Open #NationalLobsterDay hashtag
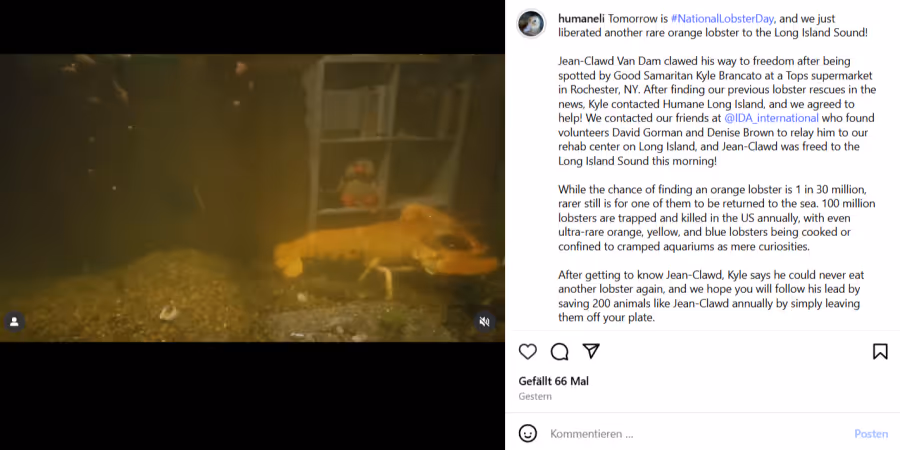Viewport: 900px width, 450px height. click(722, 18)
